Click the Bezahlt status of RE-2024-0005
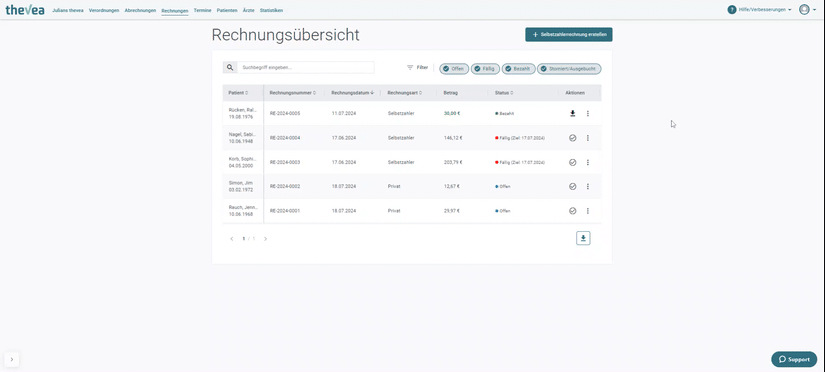Image resolution: width=825 pixels, height=372 pixels. [505, 114]
